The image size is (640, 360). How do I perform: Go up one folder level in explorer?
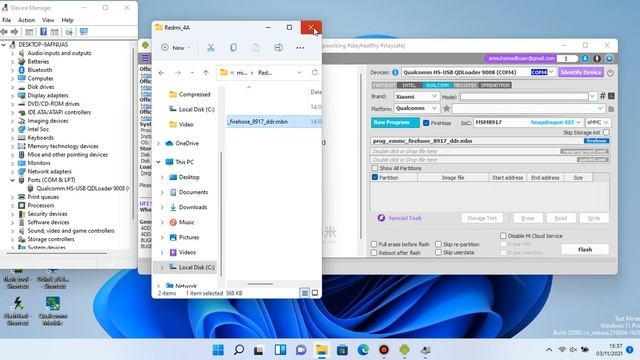click(x=206, y=73)
